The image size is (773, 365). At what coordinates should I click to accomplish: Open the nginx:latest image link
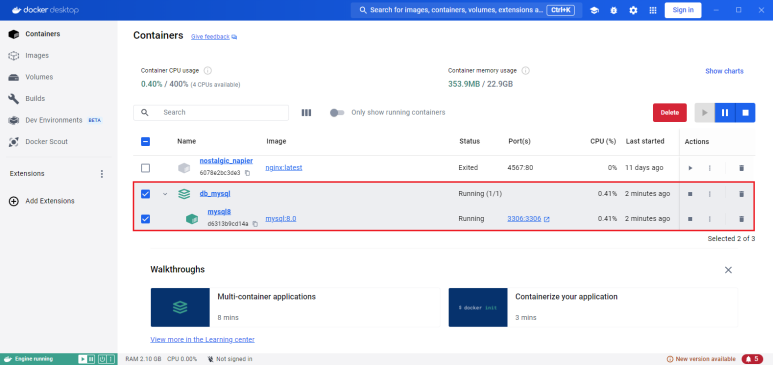click(x=284, y=168)
